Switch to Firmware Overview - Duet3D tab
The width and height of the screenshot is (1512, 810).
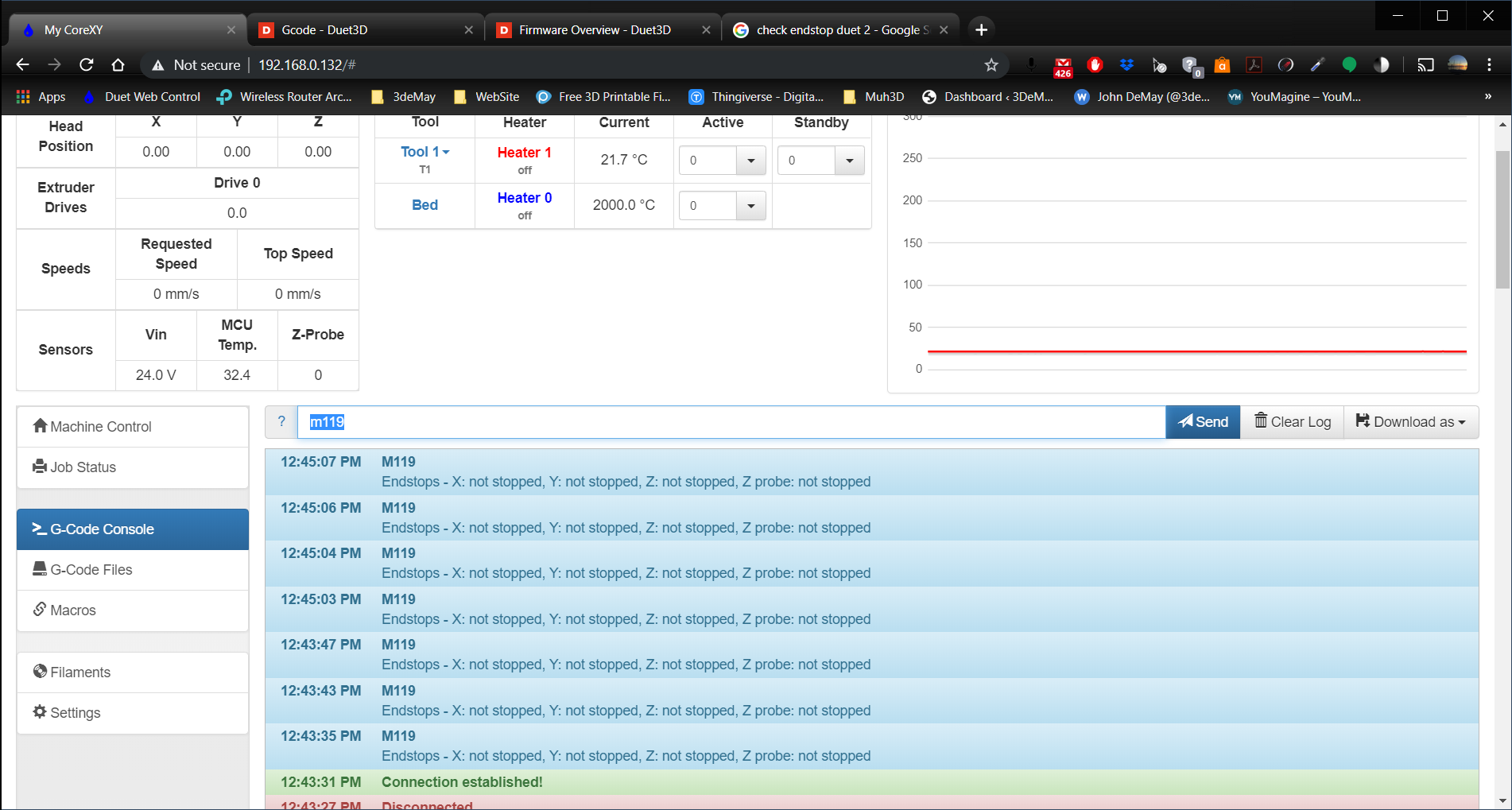603,30
